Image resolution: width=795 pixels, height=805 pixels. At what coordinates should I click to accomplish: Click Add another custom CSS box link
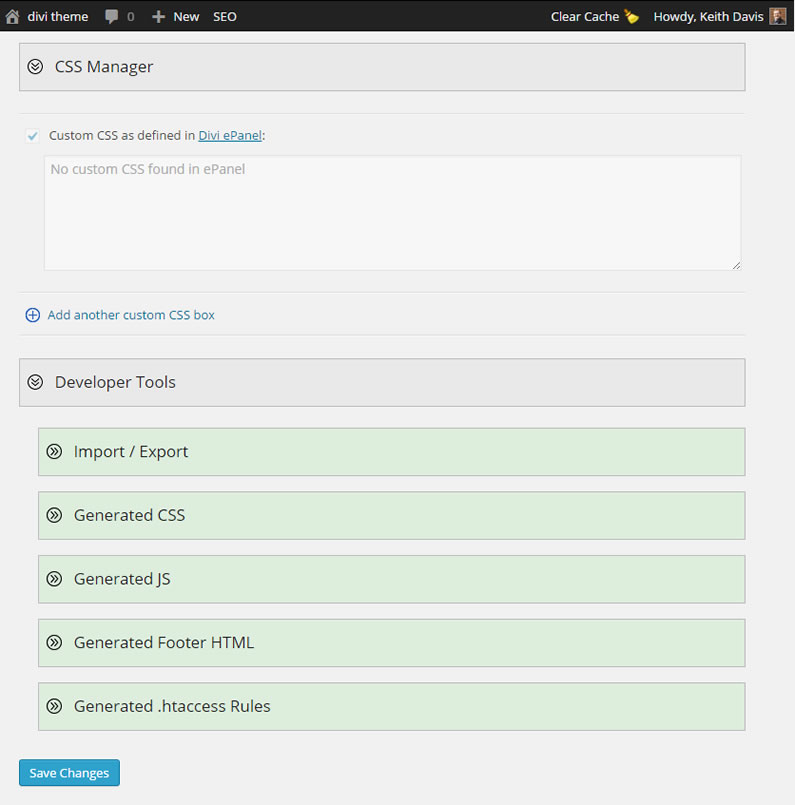click(131, 315)
